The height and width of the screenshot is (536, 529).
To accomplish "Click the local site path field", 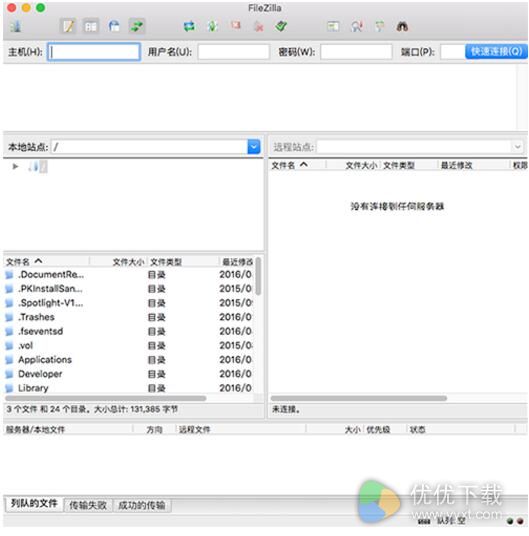I will click(x=149, y=147).
